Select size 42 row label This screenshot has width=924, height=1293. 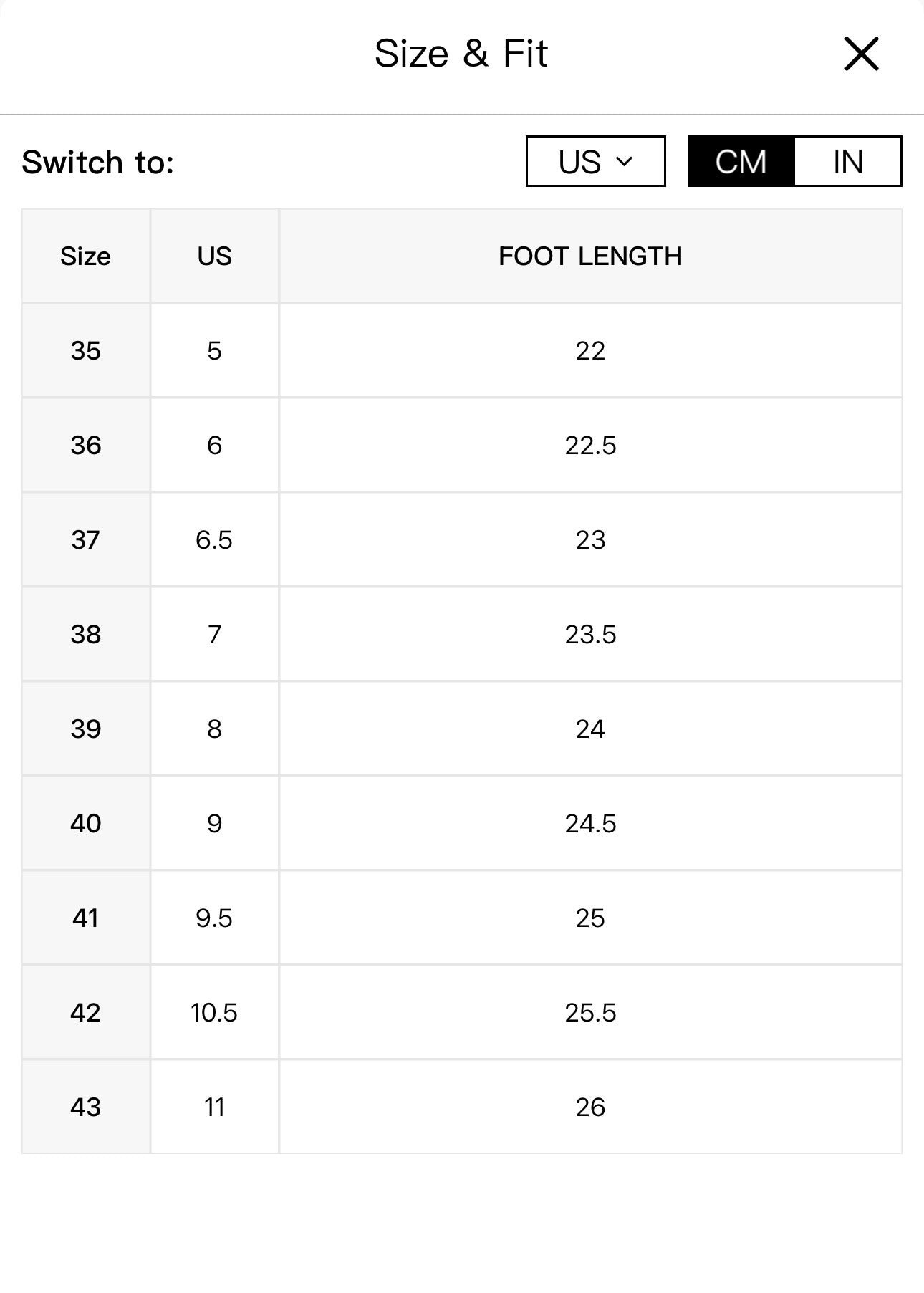coord(85,1012)
